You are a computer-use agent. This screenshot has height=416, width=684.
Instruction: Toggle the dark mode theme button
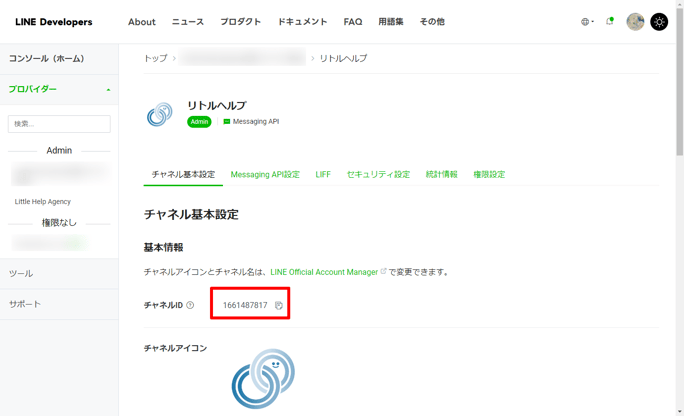coord(659,22)
